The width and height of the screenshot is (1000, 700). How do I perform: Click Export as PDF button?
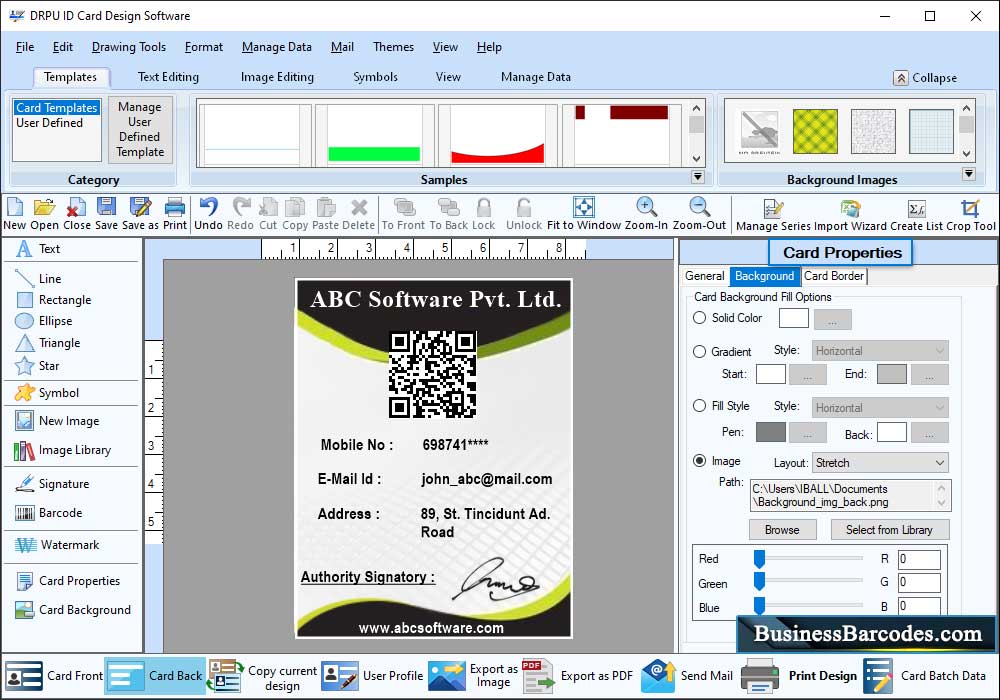click(578, 676)
